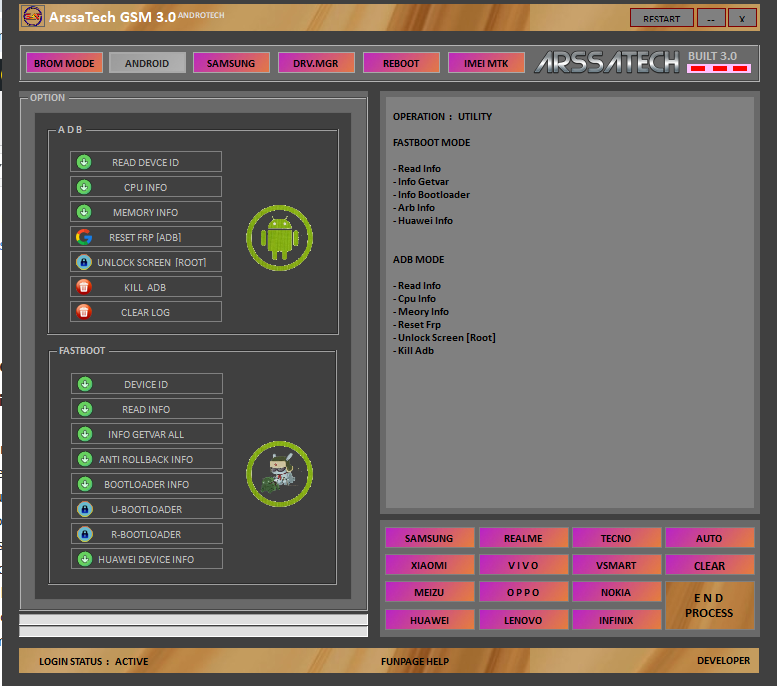Viewport: 777px width, 686px height.
Task: Select the MEIZU brand button
Action: [429, 592]
